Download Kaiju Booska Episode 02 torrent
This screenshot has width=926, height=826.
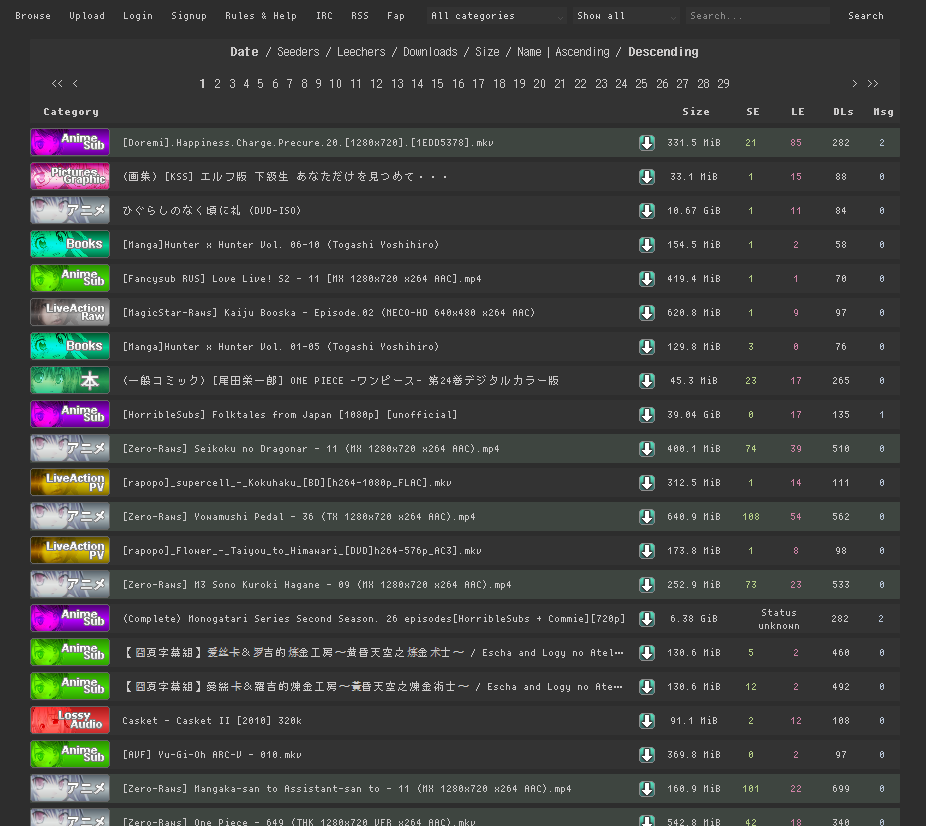coord(647,313)
